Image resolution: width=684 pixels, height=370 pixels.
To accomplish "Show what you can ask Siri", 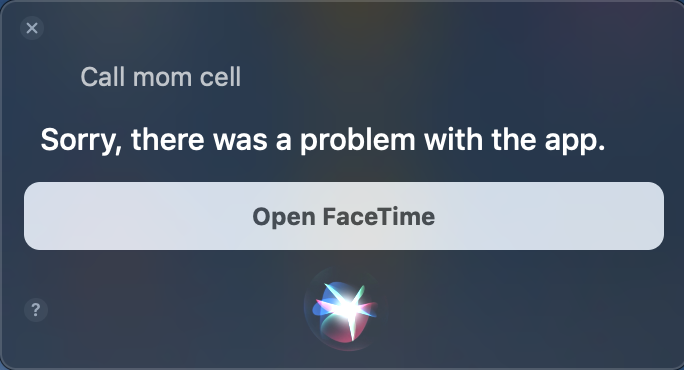I will [x=36, y=310].
